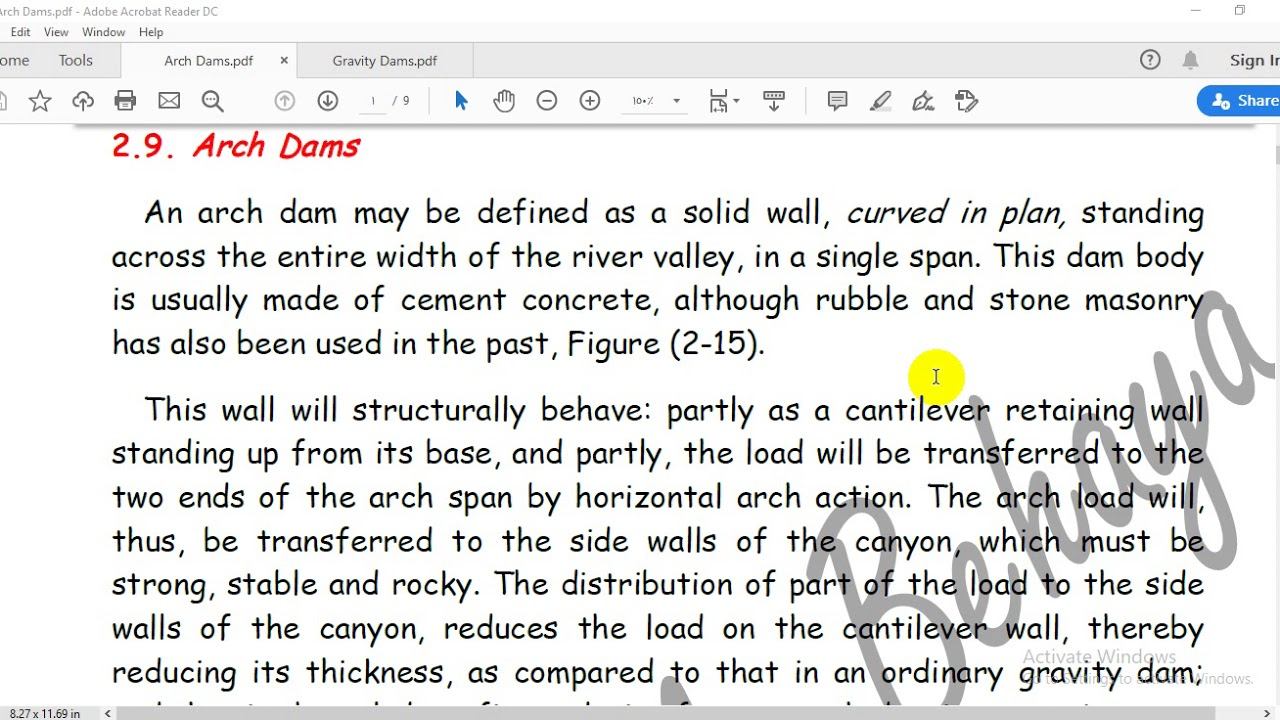Viewport: 1280px width, 720px height.
Task: Send file by email envelope icon
Action: pos(169,101)
